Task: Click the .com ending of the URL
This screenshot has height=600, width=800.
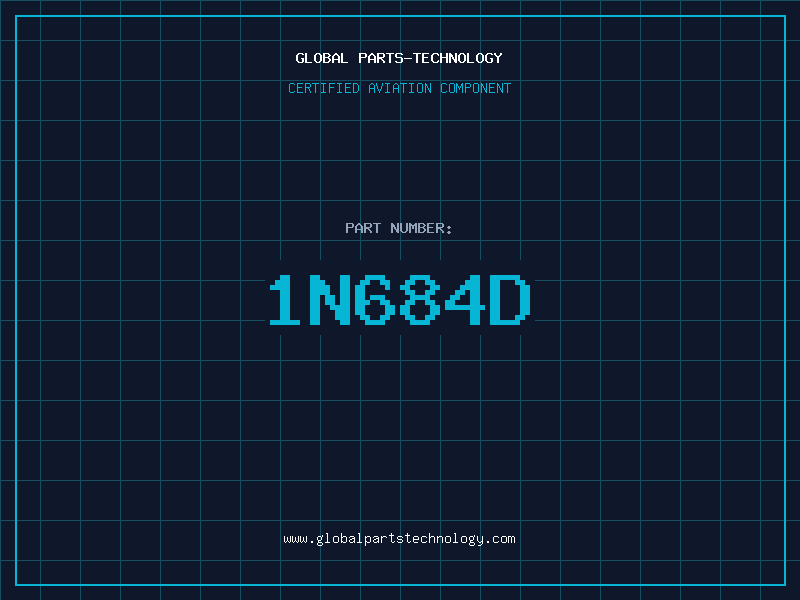Action: (x=500, y=539)
